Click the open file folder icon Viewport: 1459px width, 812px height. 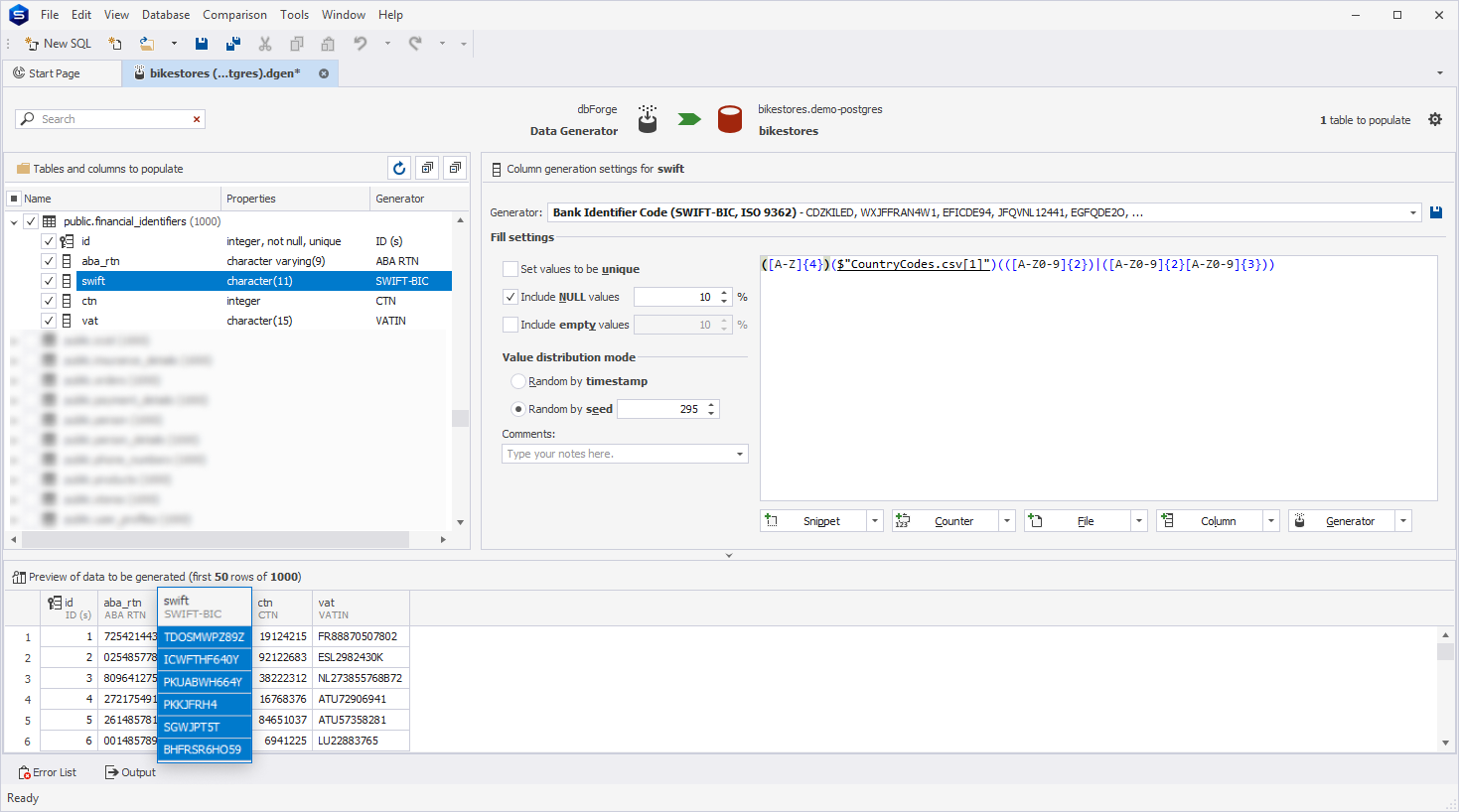147,44
